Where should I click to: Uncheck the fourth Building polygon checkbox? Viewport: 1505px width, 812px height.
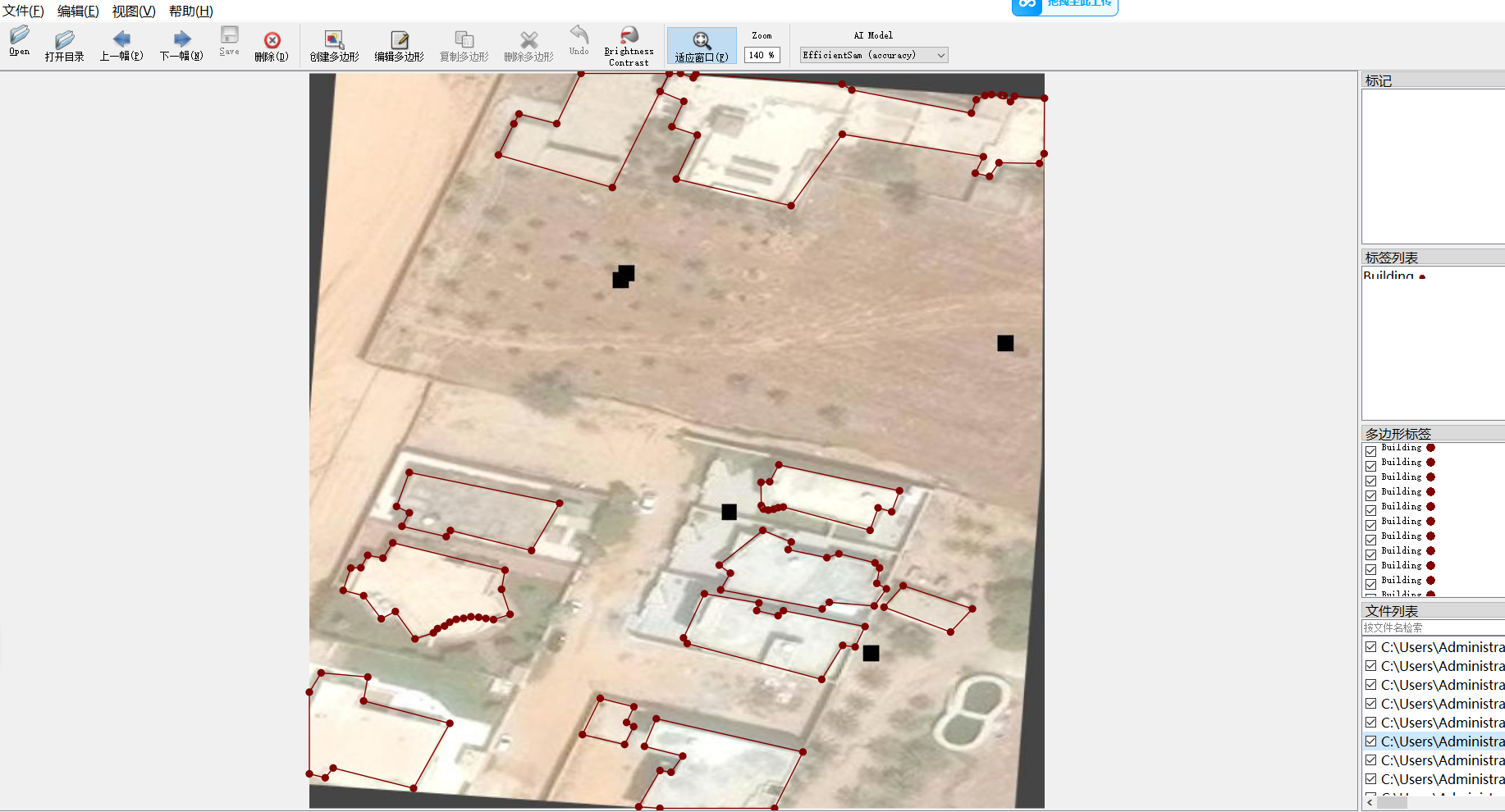1371,495
